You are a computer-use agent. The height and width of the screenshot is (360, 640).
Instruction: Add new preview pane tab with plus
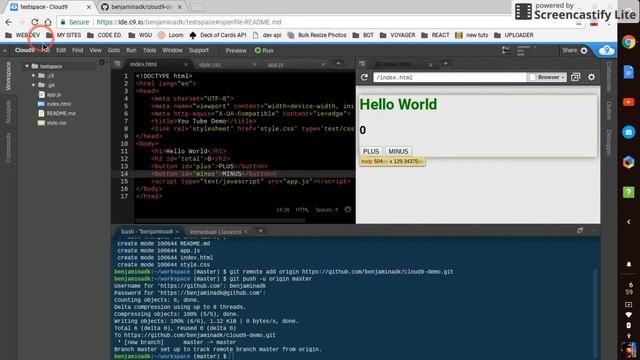click(x=445, y=64)
